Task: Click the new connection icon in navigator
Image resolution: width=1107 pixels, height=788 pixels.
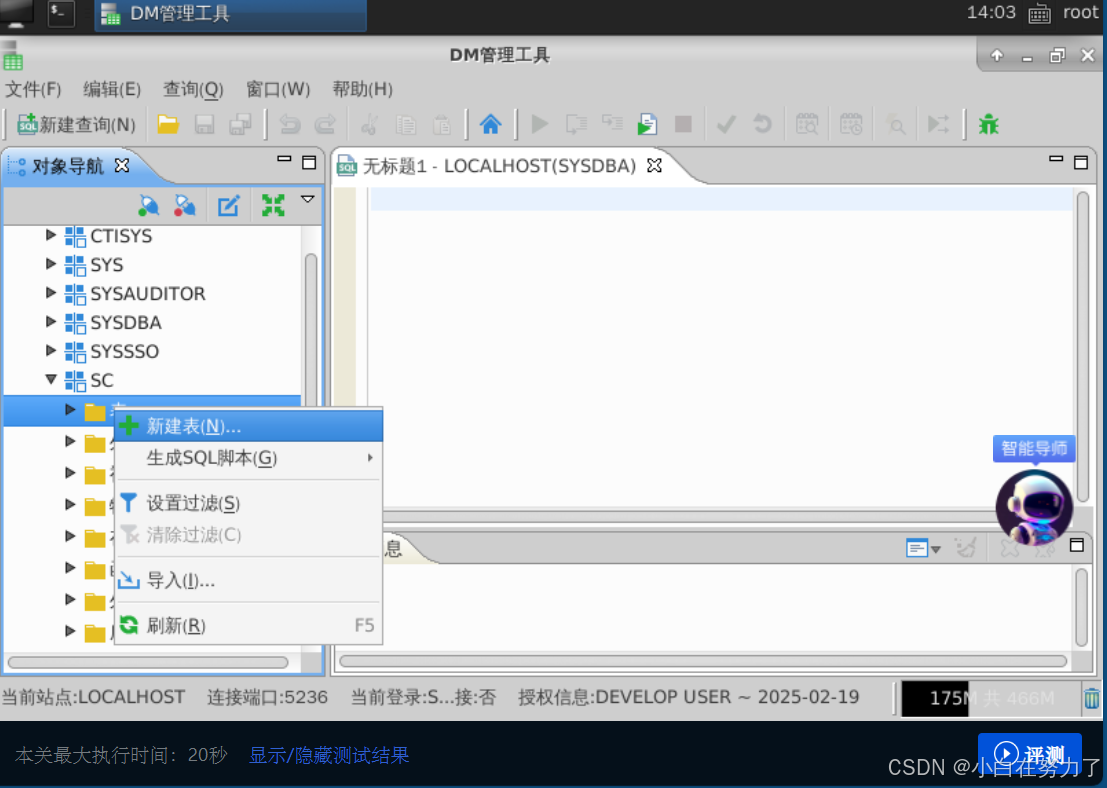Action: tap(149, 205)
